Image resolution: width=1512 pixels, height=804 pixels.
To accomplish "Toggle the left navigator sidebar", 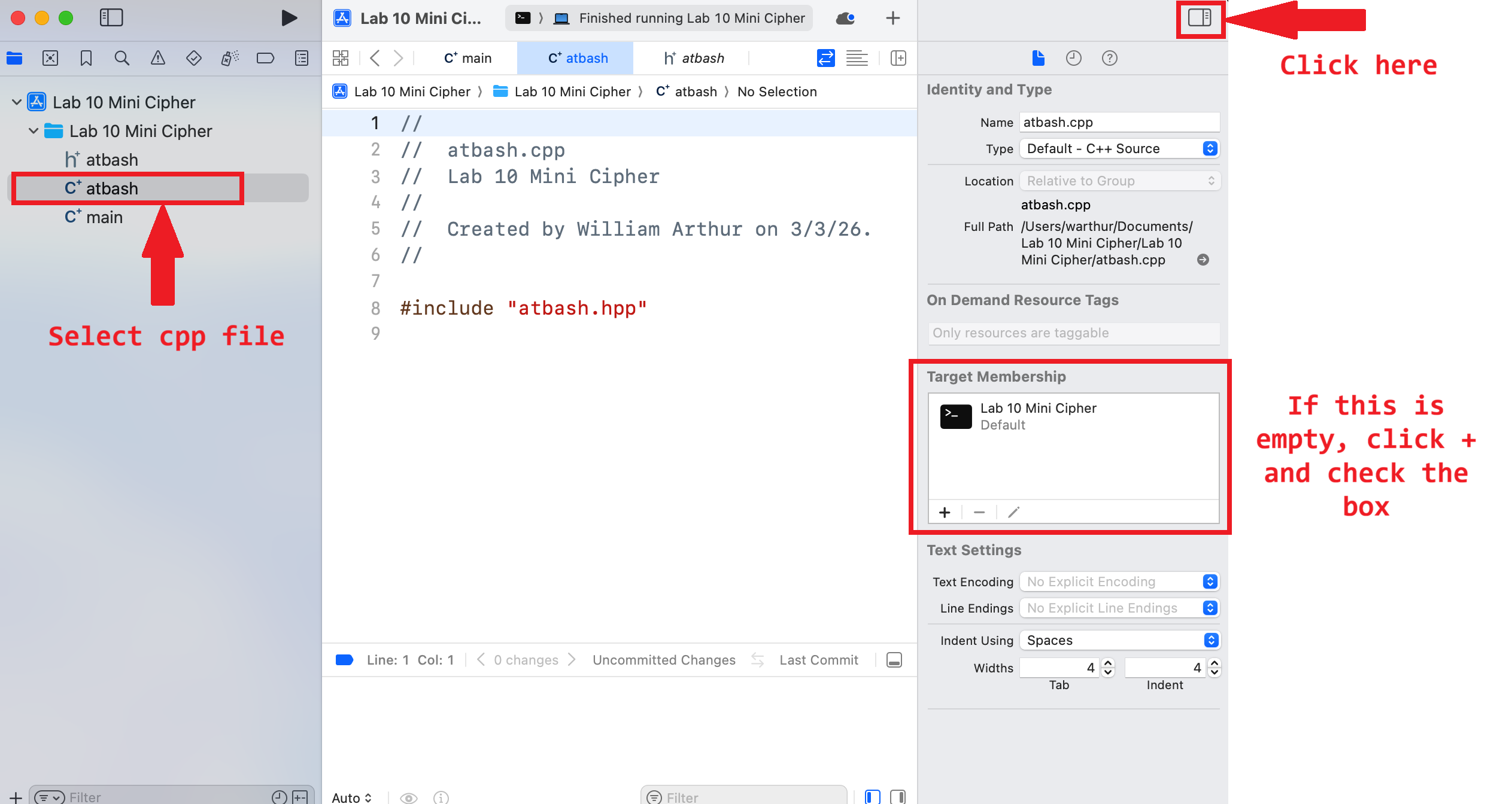I will coord(111,18).
